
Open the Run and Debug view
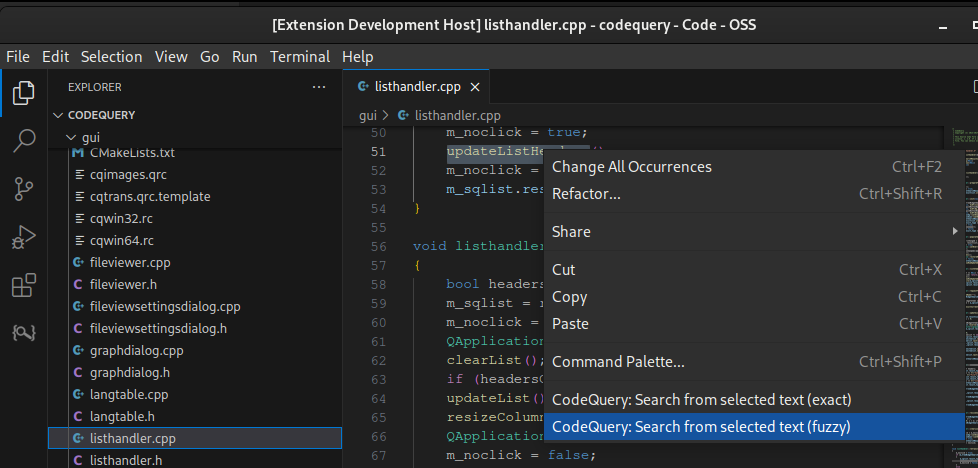pos(24,237)
